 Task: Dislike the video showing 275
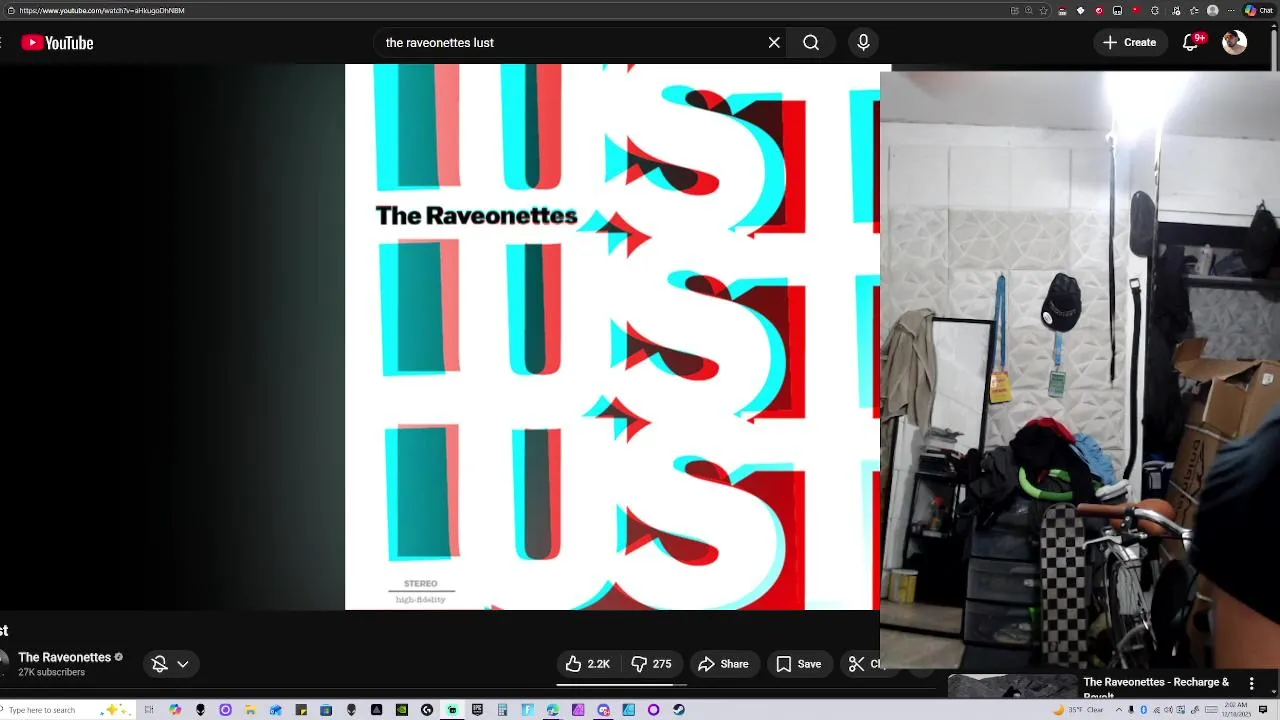[x=651, y=664]
